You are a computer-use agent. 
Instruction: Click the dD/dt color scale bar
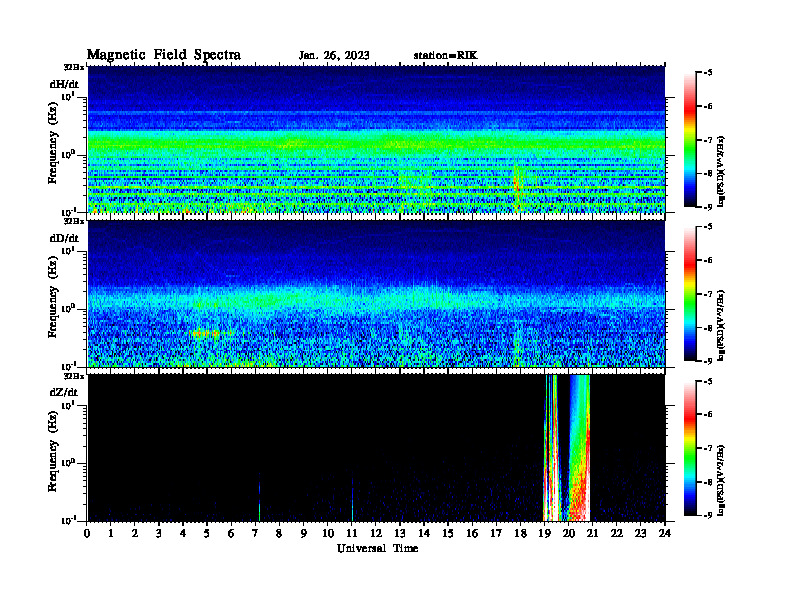pos(690,294)
